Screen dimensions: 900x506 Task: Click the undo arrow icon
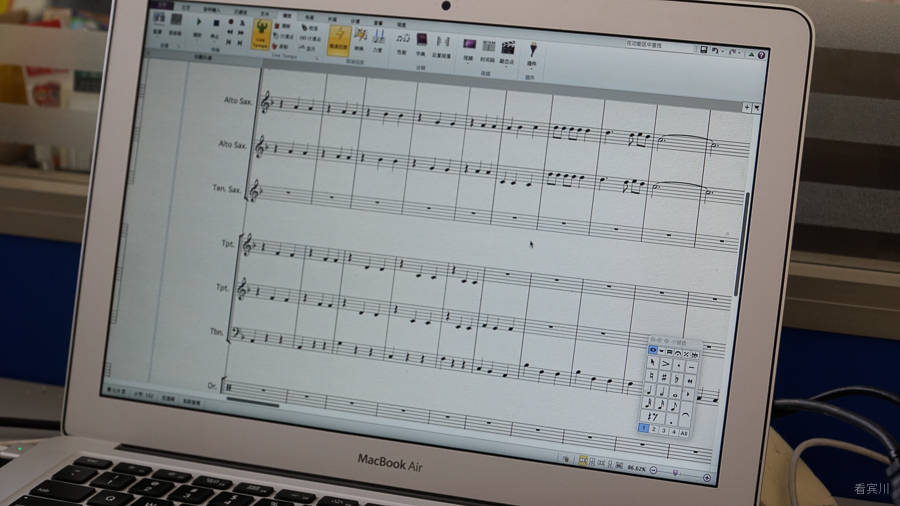716,50
